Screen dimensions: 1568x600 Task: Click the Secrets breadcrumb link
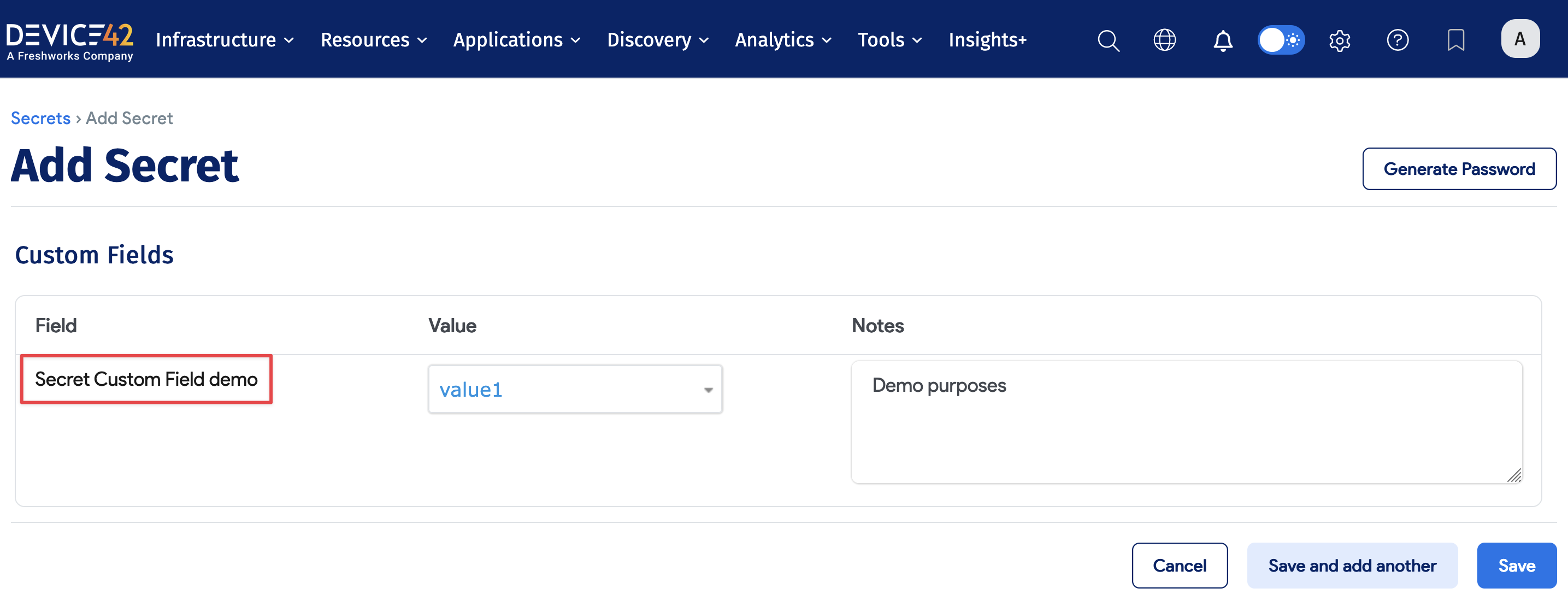(40, 118)
